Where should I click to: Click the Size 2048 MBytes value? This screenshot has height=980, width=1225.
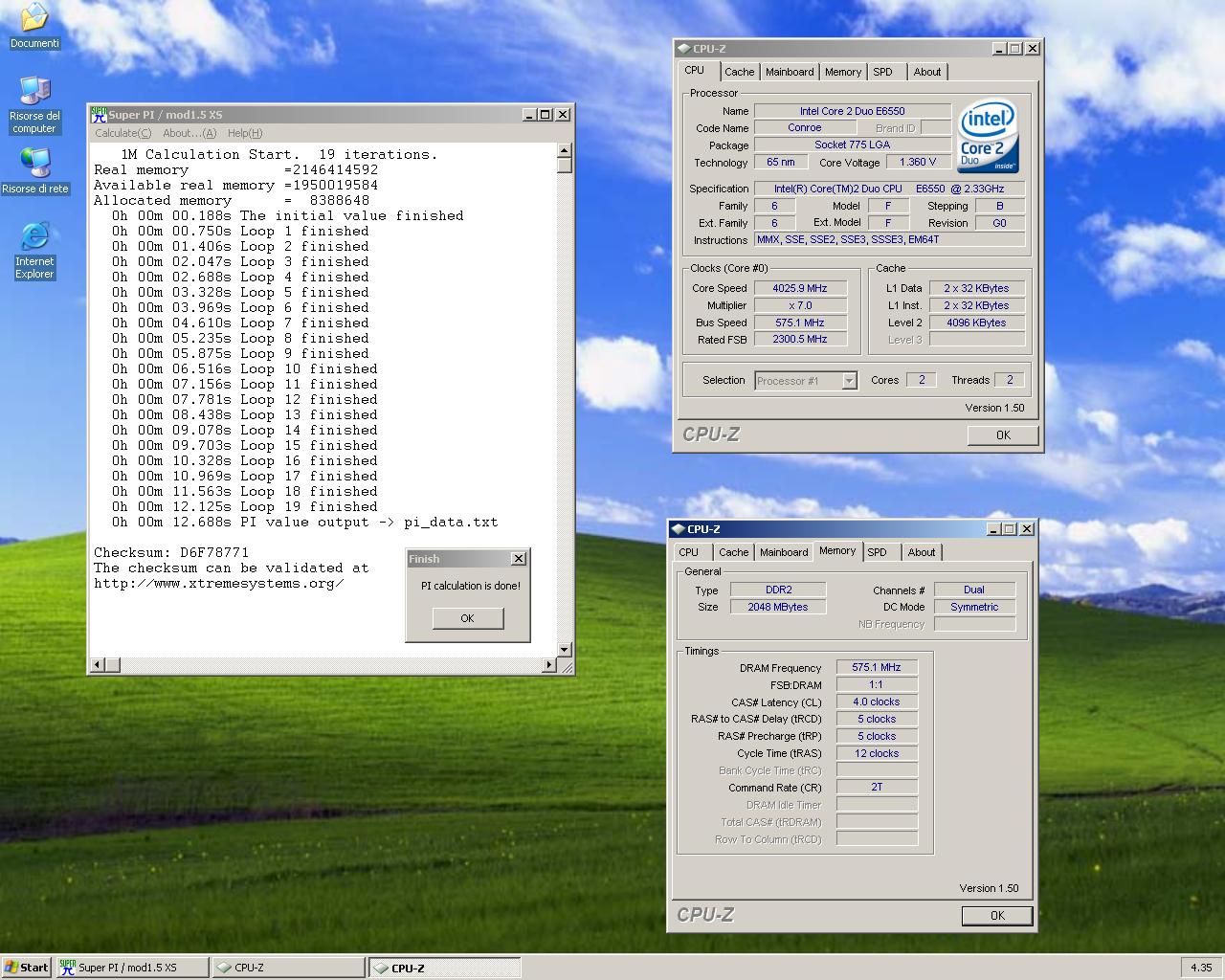pos(778,607)
